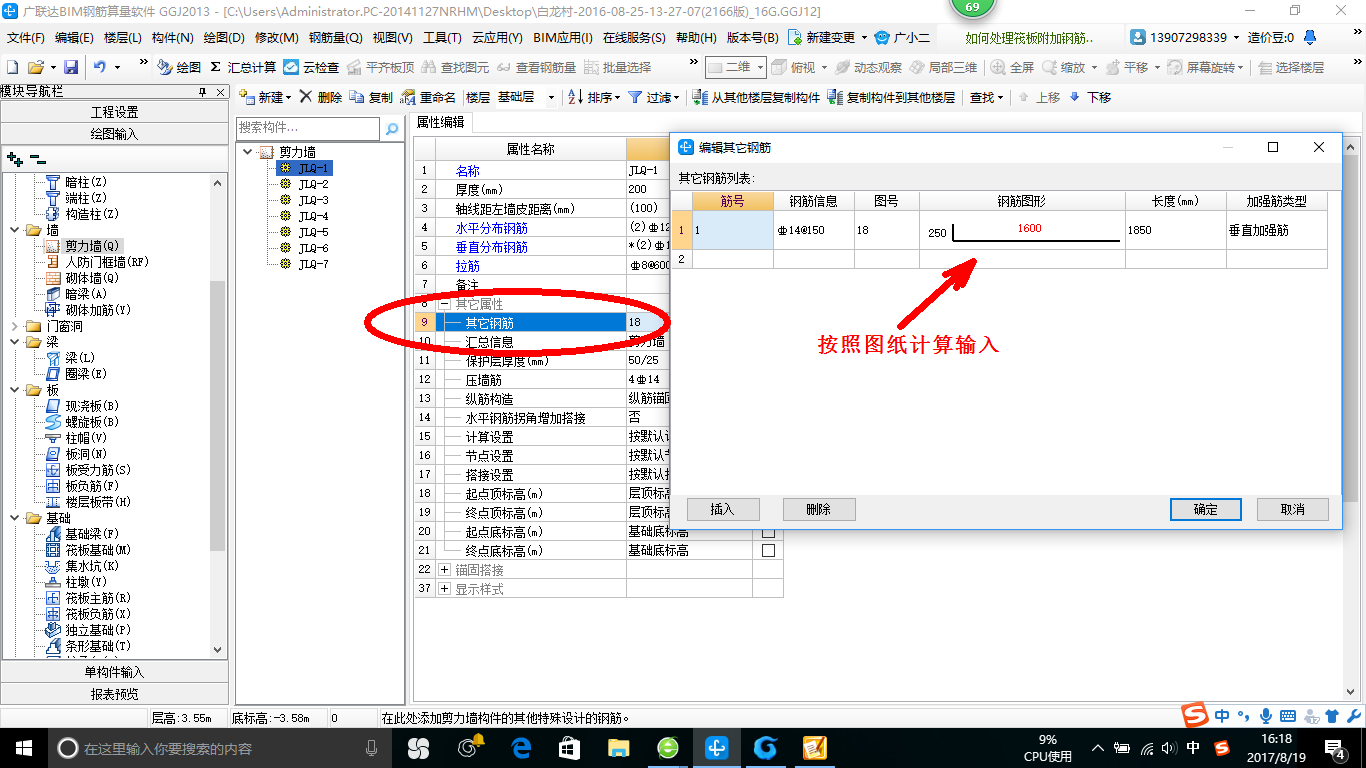
Task: Select 独立基础(P) tree item
Action: coord(98,630)
